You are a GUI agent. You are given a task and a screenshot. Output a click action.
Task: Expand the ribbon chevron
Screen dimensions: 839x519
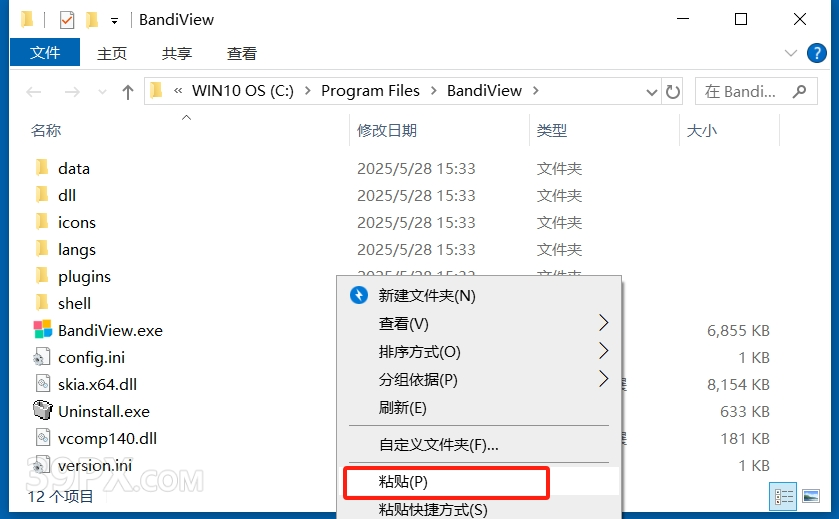790,53
